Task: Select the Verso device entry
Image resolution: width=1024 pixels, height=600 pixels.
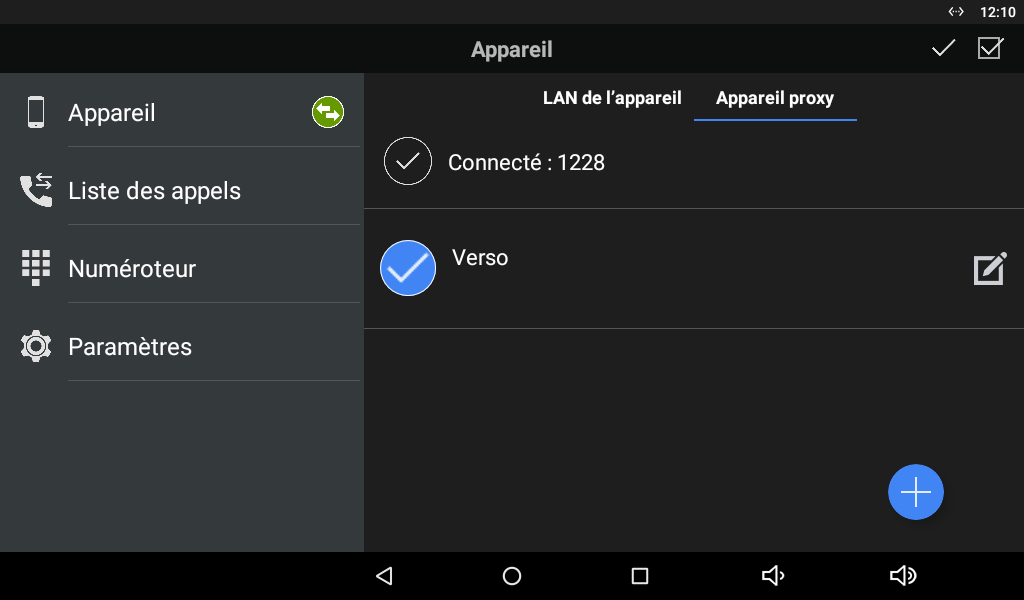Action: (694, 268)
